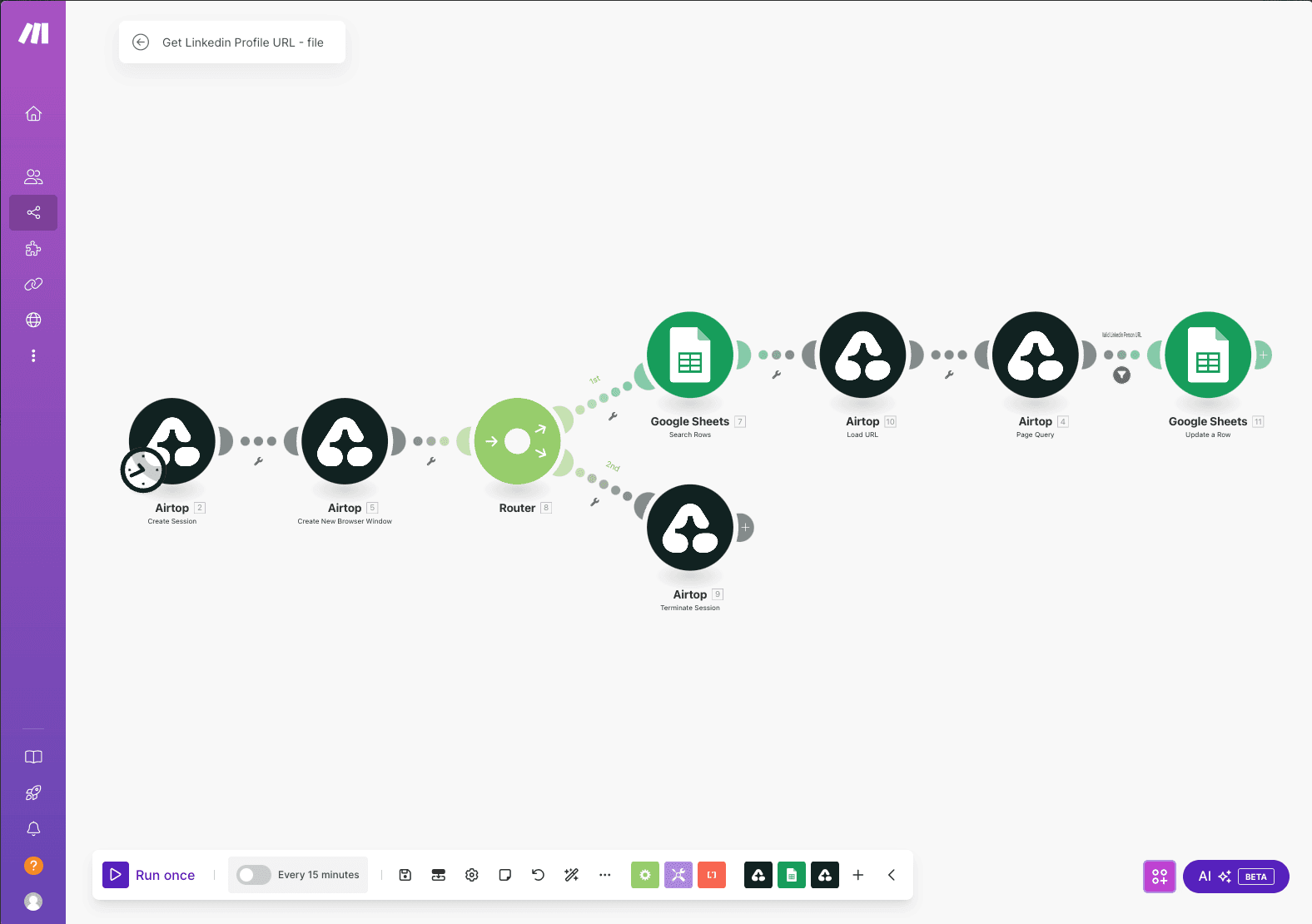Image resolution: width=1312 pixels, height=924 pixels.
Task: Select the Airtop Create Session module
Action: tap(172, 441)
